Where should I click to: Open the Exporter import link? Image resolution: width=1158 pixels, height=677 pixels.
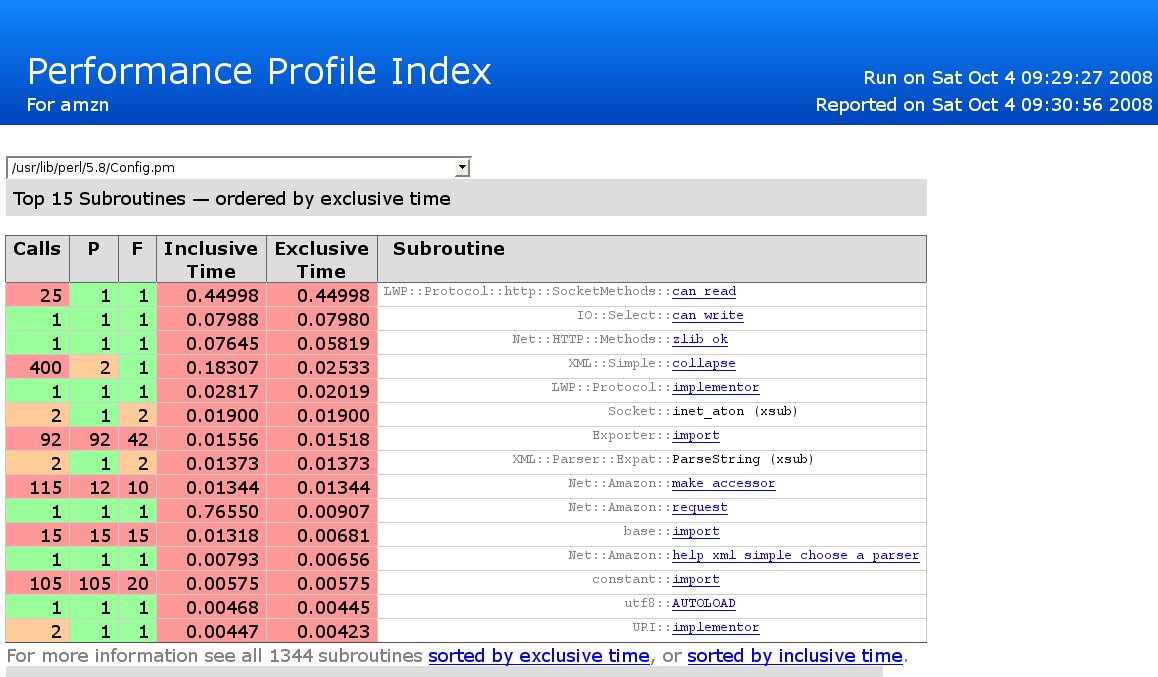coord(696,435)
